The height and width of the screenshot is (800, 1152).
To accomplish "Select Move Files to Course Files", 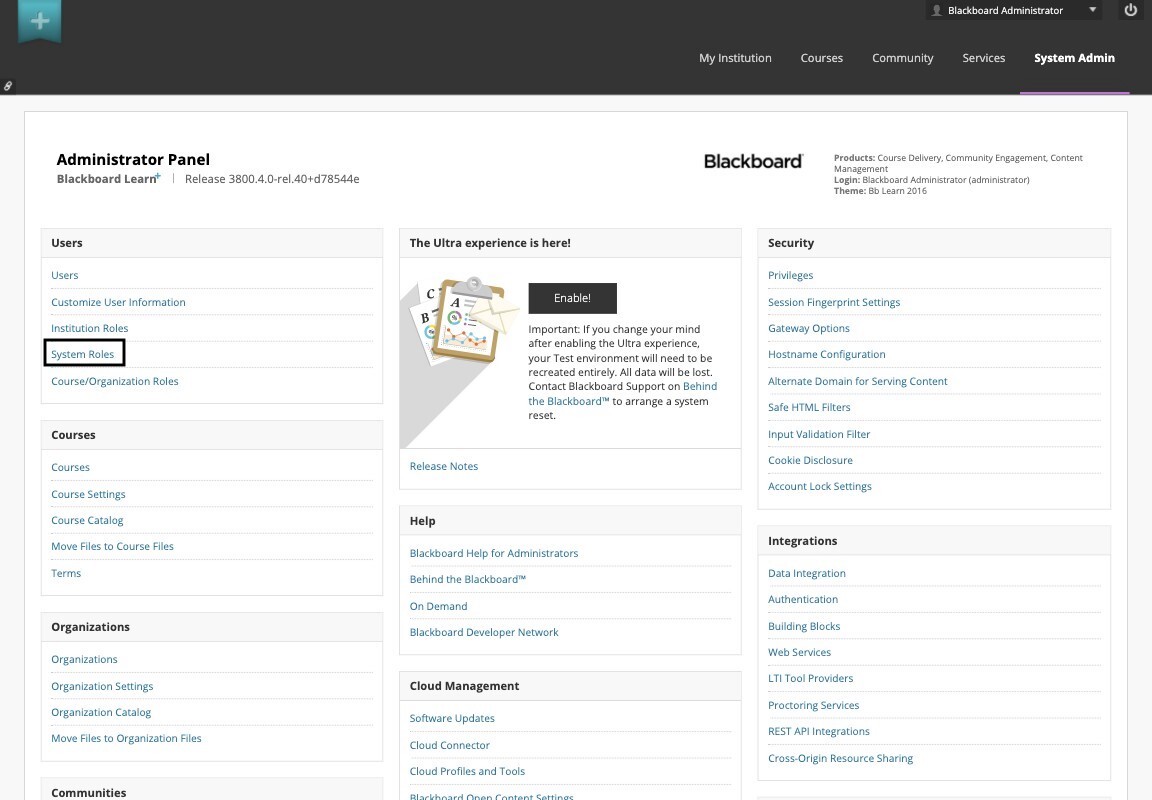I will tap(112, 547).
